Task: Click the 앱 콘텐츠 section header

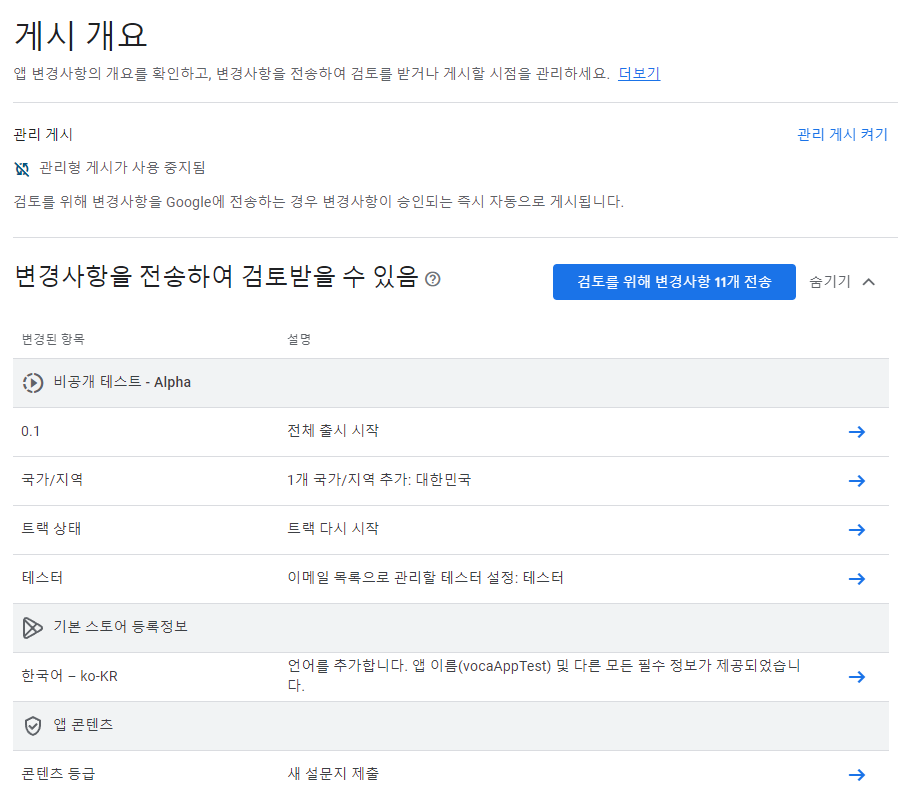Action: (451, 726)
